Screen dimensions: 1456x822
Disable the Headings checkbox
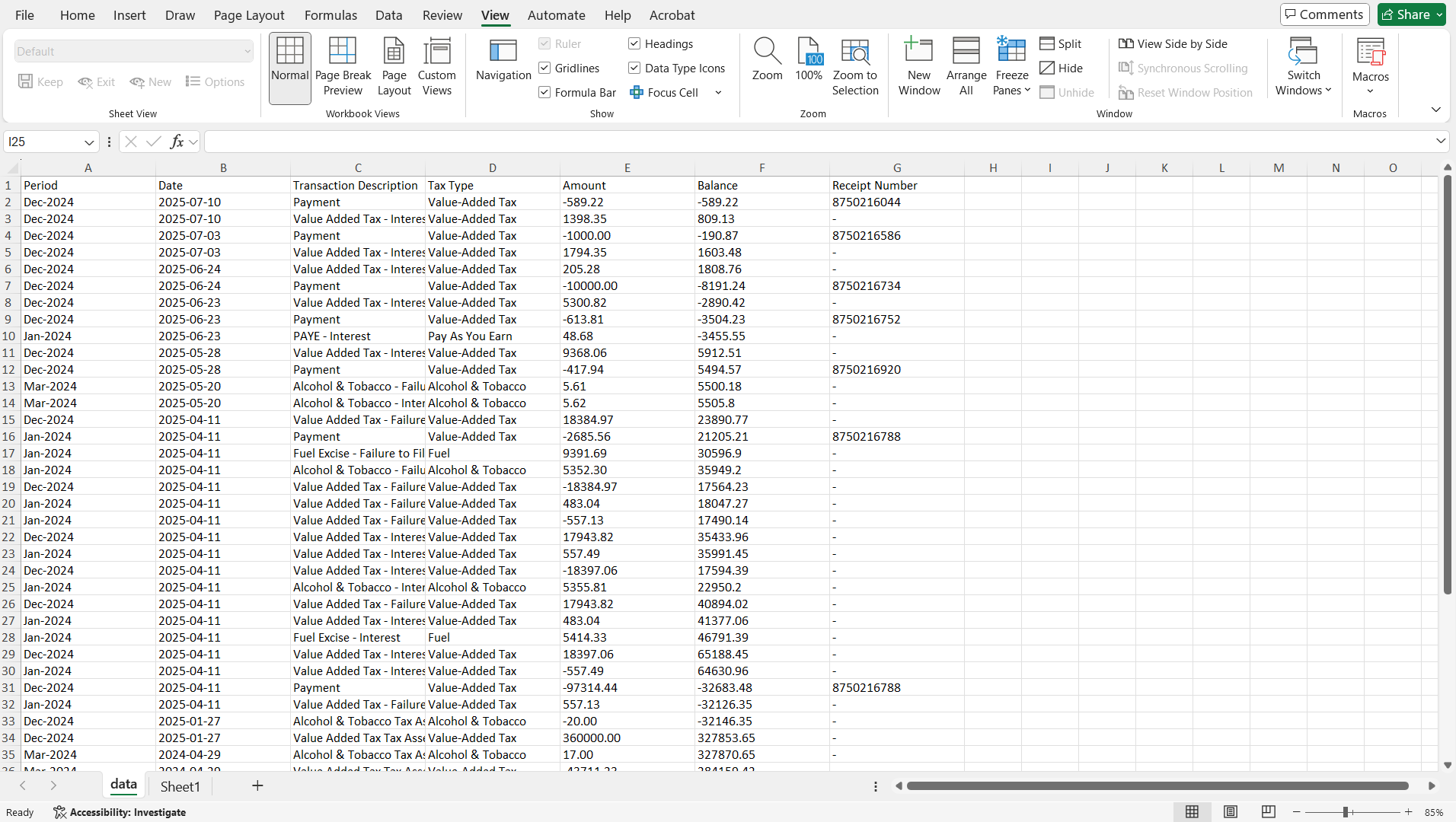tap(634, 44)
